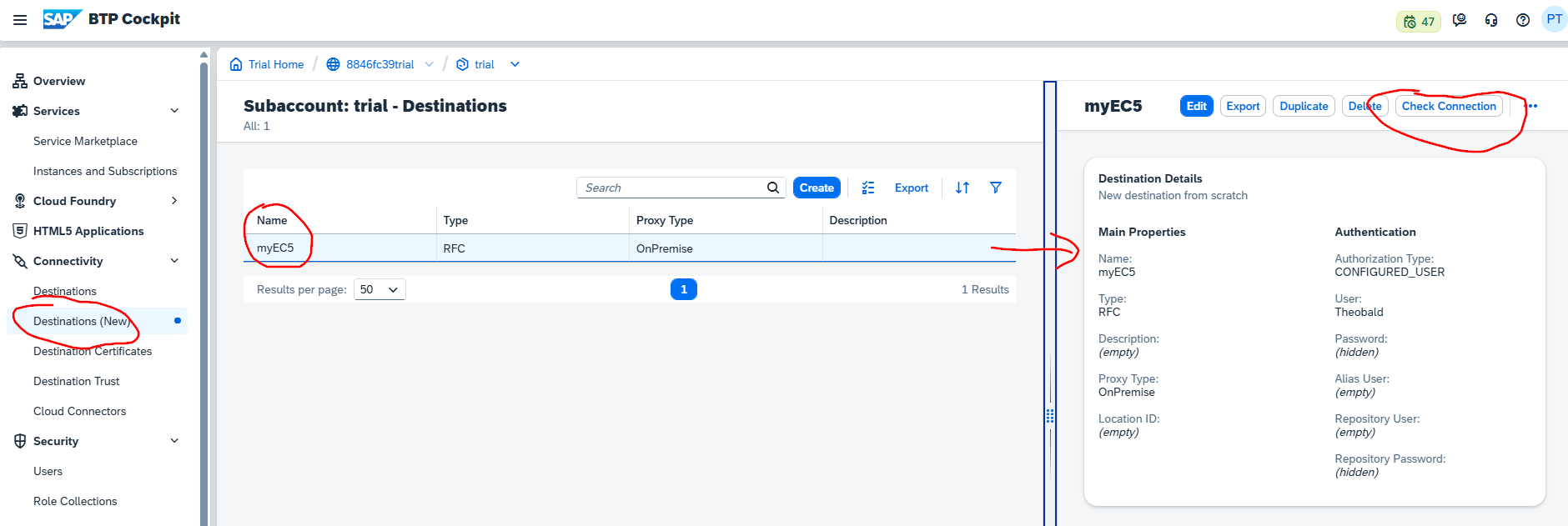Screen dimensions: 1568x526
Task: Click the Trial Home house icon
Action: pos(236,64)
